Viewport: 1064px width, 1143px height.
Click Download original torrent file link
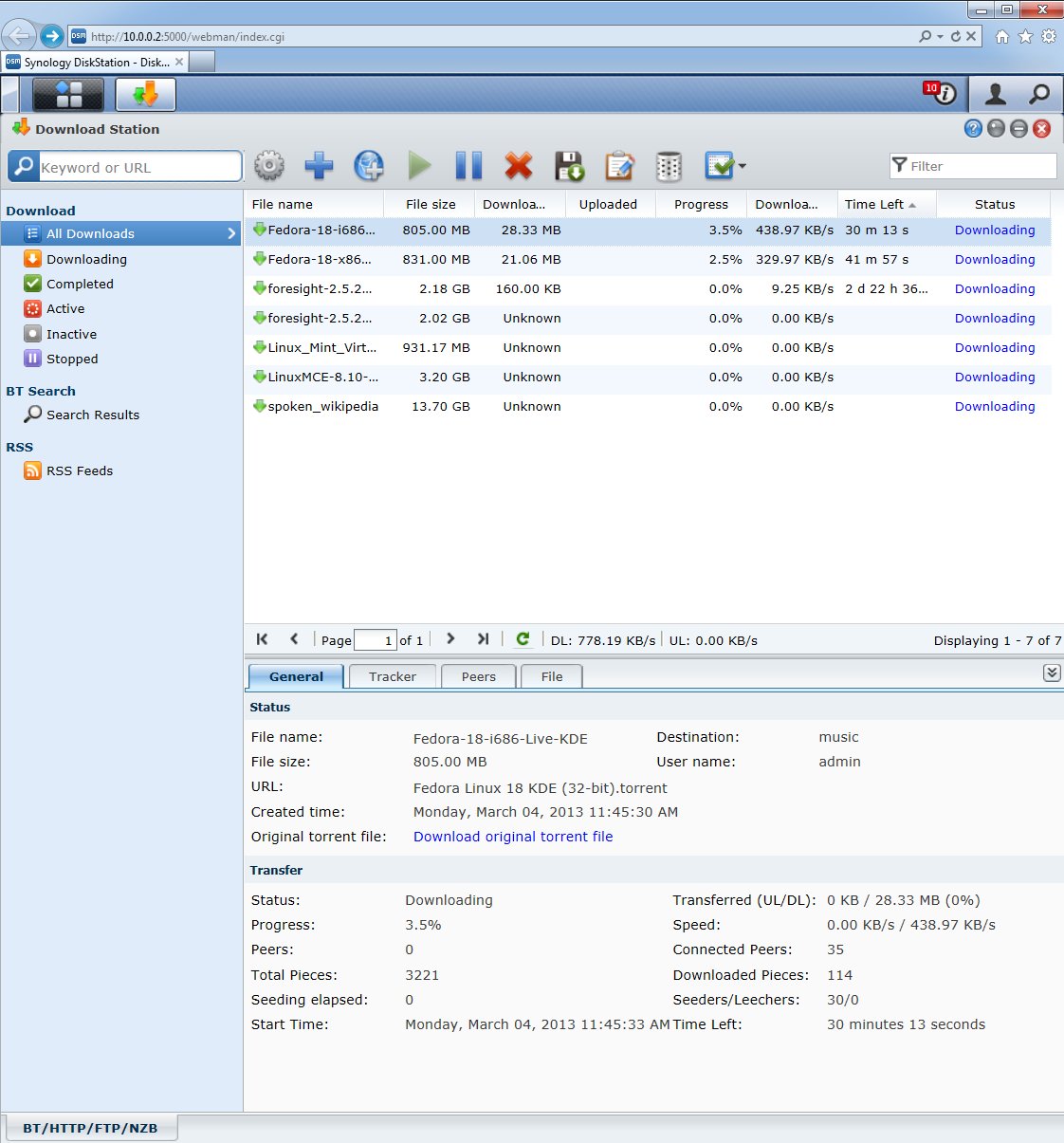coord(513,837)
